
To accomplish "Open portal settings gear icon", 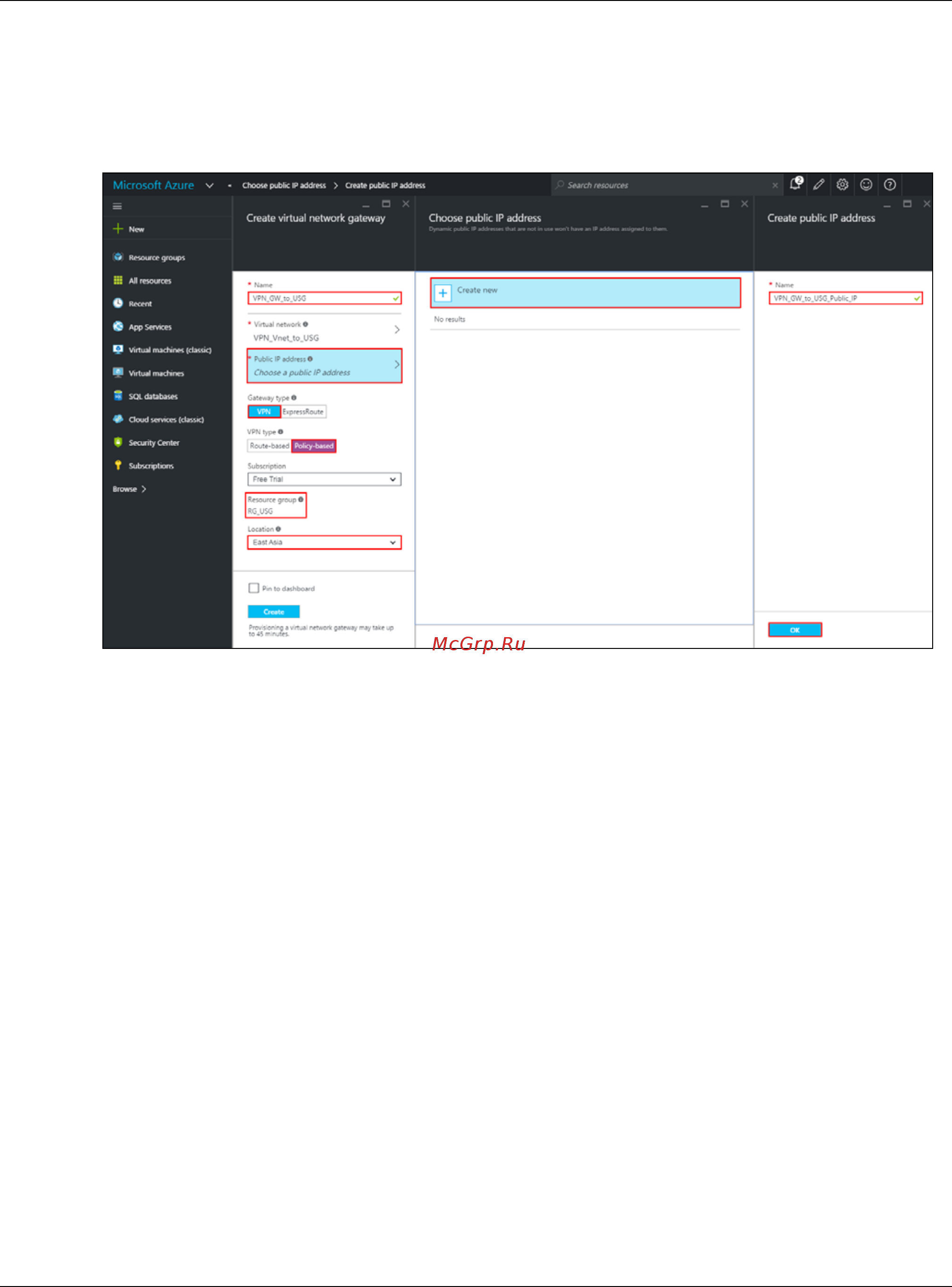I will click(843, 185).
